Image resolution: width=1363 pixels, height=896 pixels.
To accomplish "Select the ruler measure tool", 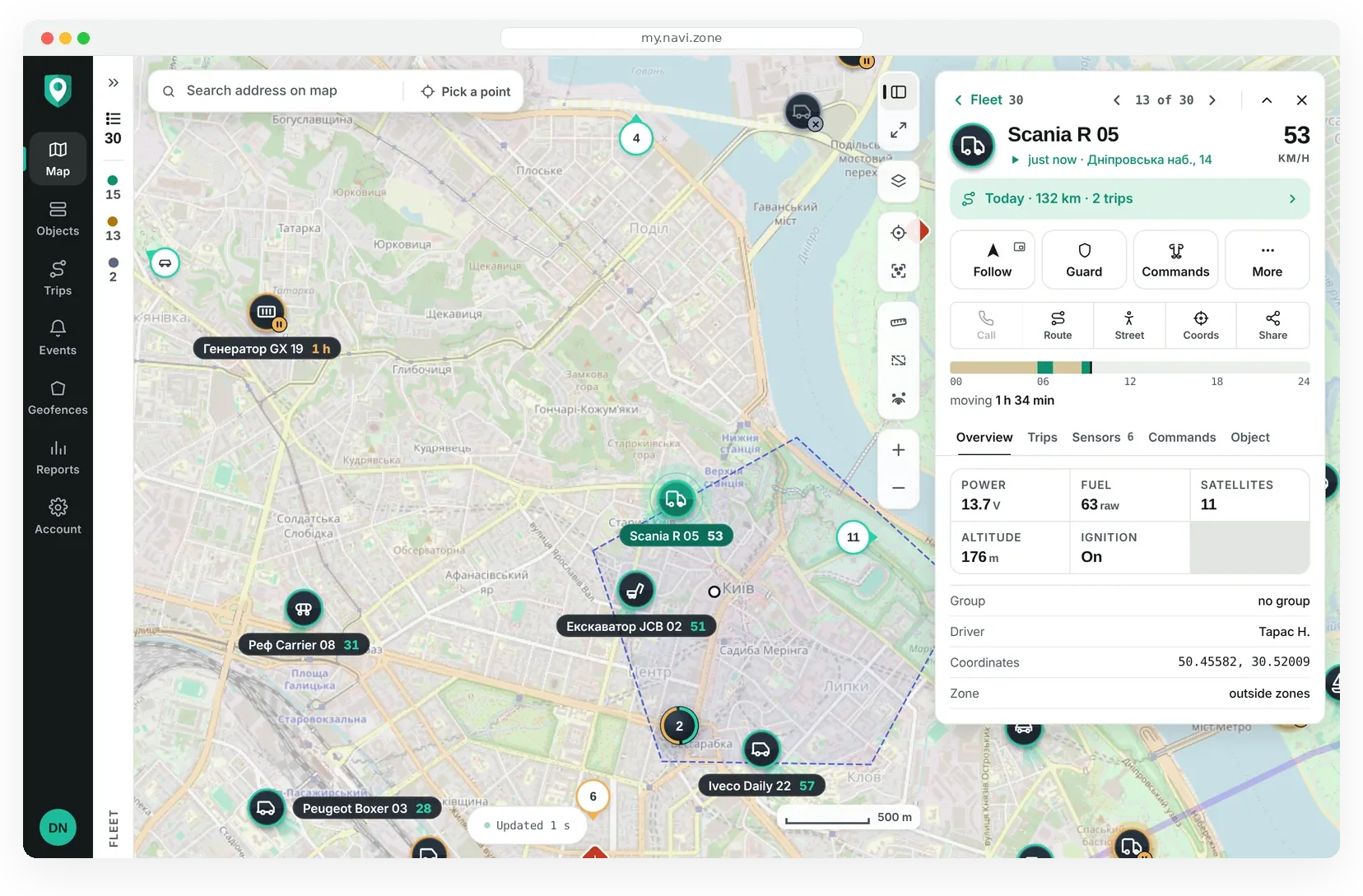I will (x=898, y=323).
